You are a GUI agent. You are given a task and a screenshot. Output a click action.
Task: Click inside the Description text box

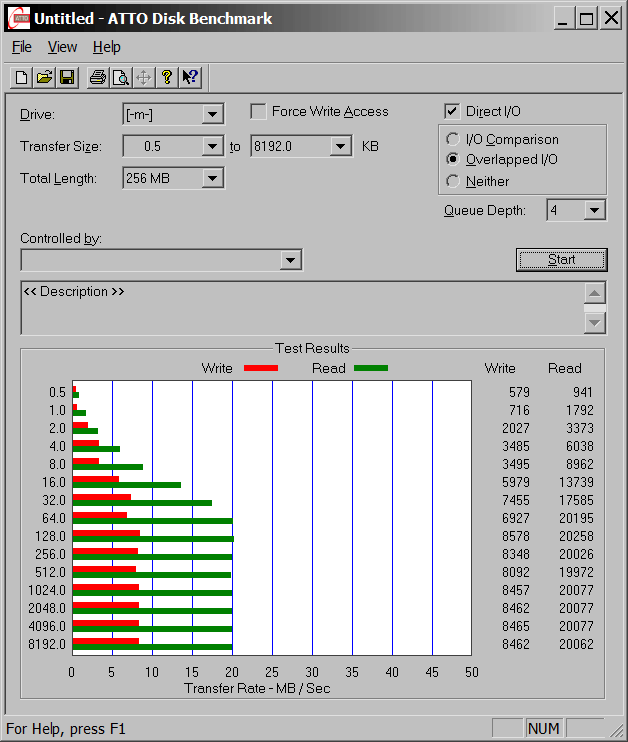[300, 308]
